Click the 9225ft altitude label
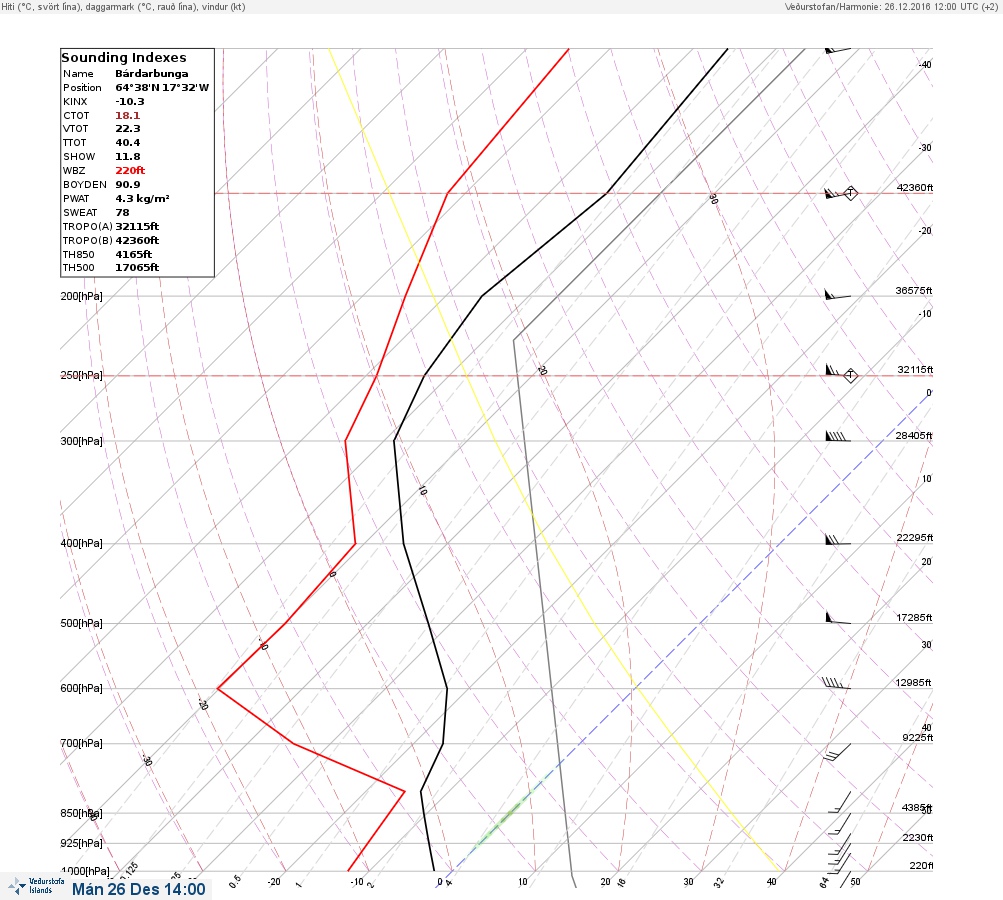Image resolution: width=1003 pixels, height=900 pixels. 917,738
